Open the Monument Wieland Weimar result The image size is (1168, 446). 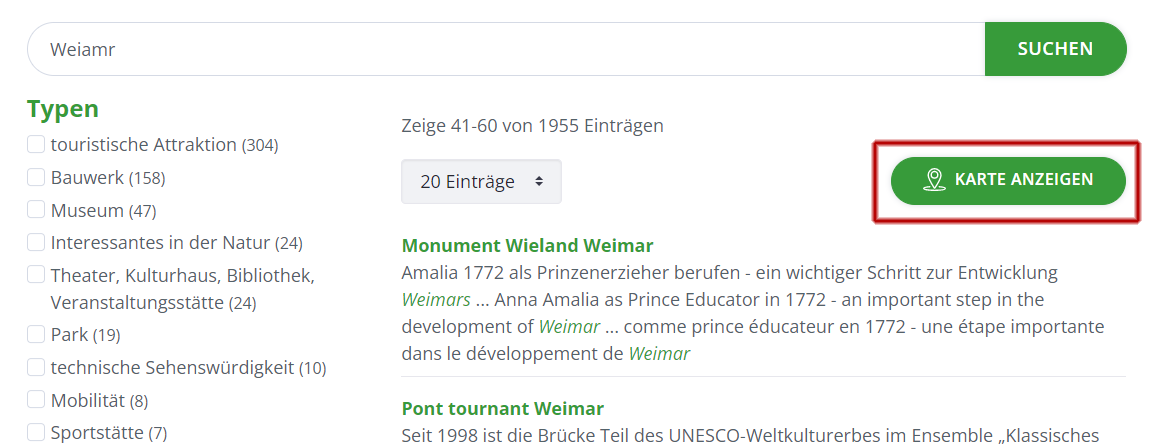pyautogui.click(x=527, y=246)
